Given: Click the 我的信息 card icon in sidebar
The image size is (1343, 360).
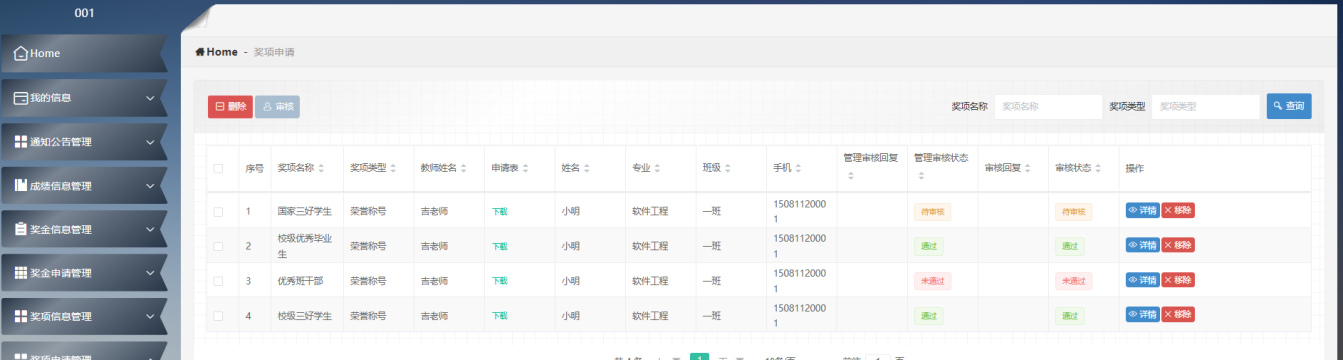Looking at the screenshot, I should point(20,98).
